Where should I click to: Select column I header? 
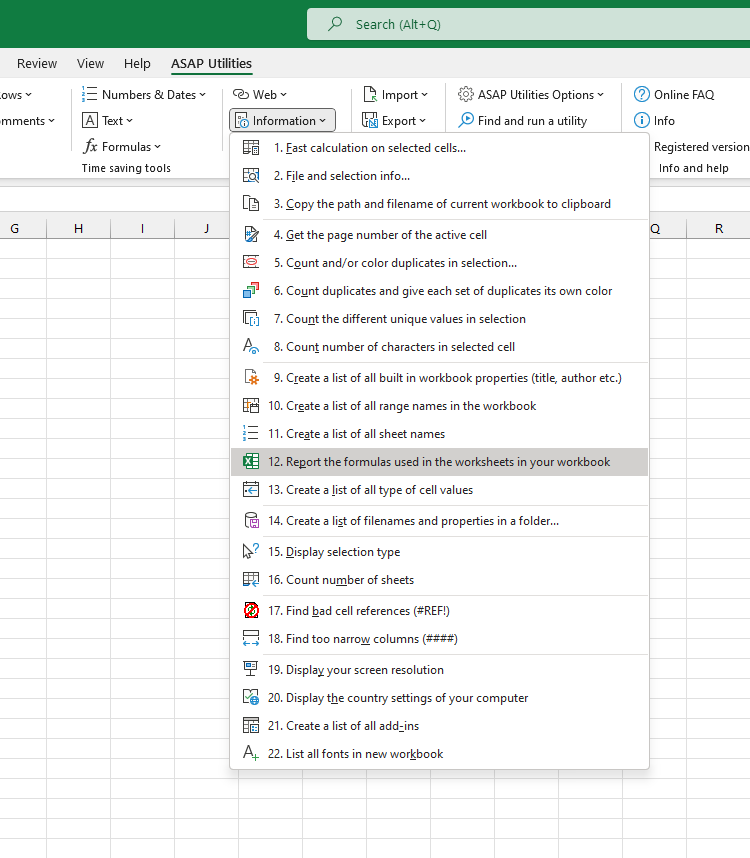tap(142, 229)
